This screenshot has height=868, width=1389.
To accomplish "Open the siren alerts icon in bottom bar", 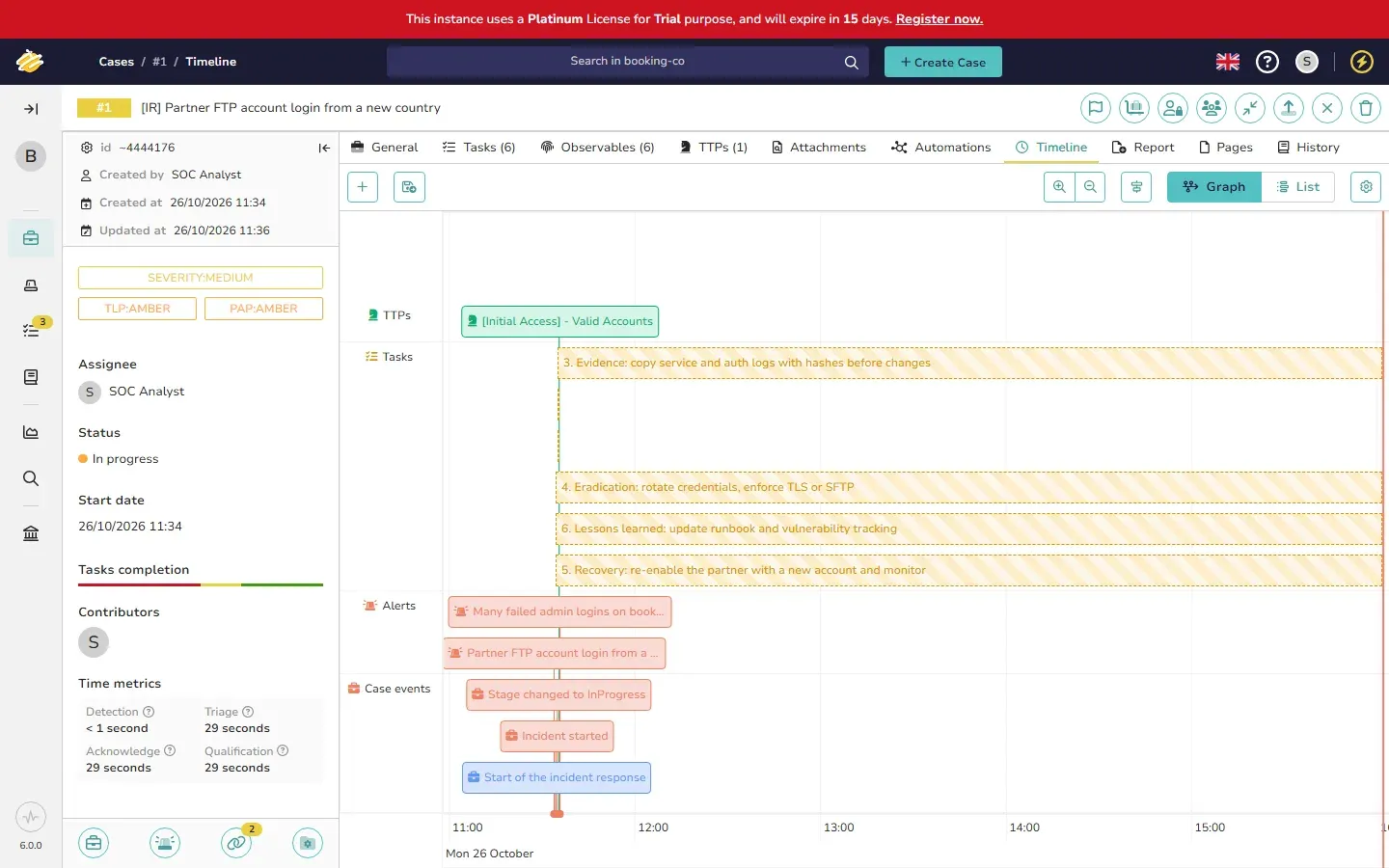I will [x=165, y=843].
